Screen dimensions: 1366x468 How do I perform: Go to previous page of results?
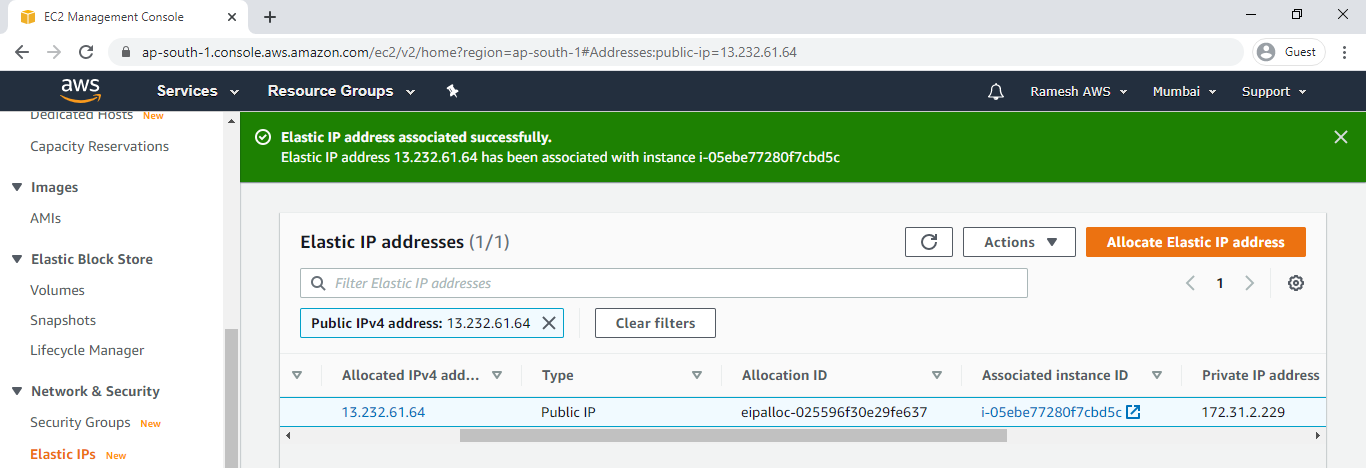click(x=1190, y=283)
